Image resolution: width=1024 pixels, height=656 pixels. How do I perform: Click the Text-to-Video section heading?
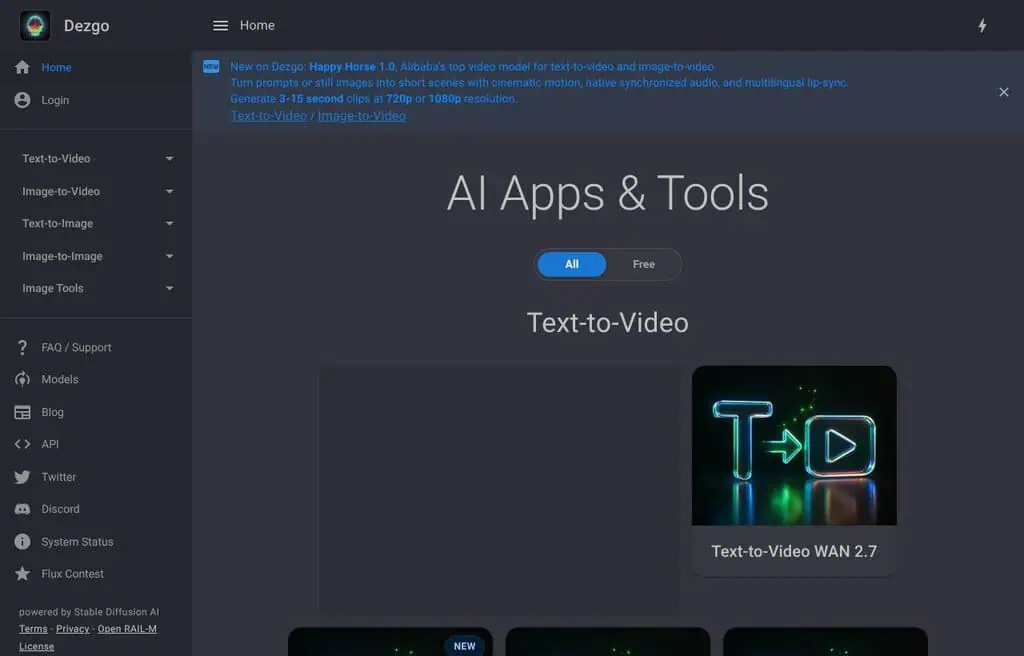tap(607, 323)
